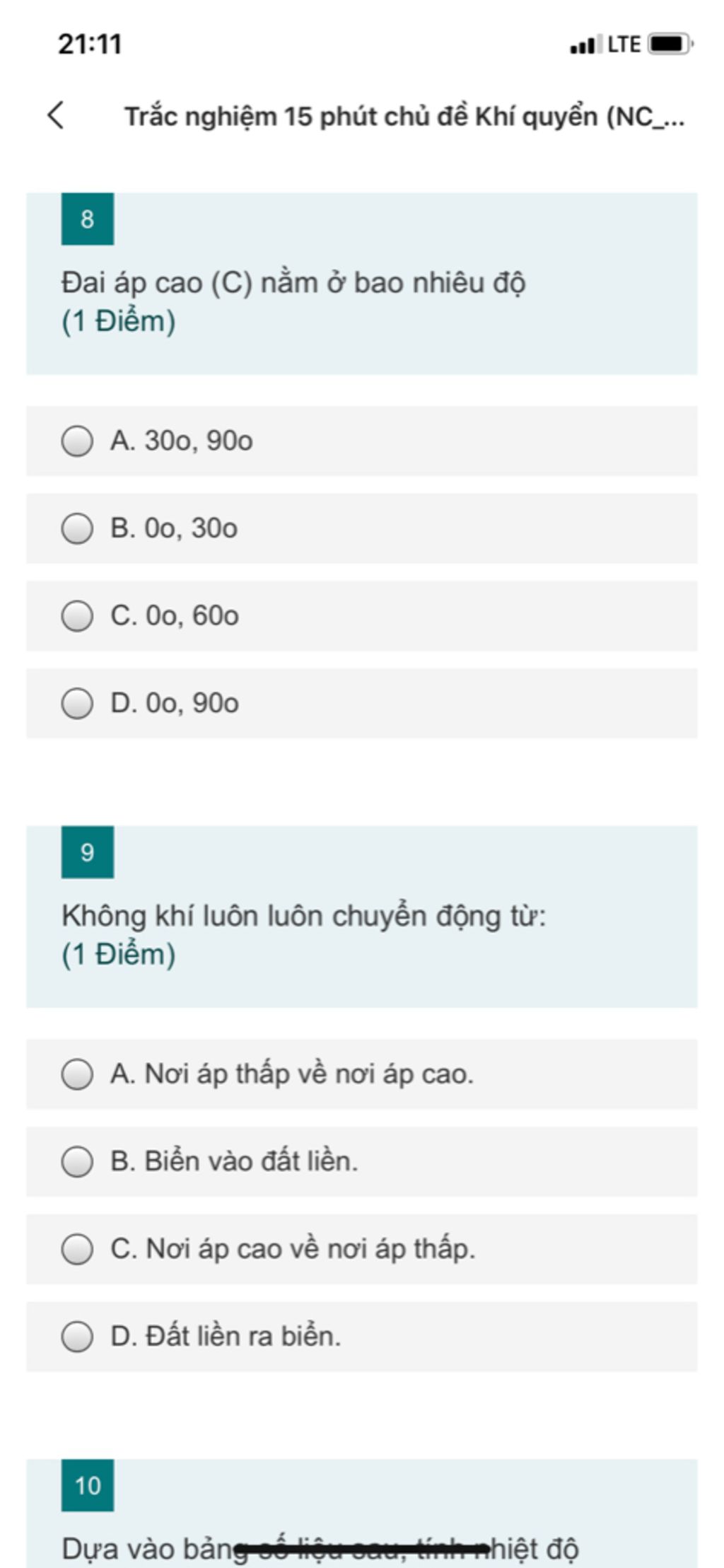Tap question text 'Không khí luôn luôn chuyển động từ'

tap(304, 917)
